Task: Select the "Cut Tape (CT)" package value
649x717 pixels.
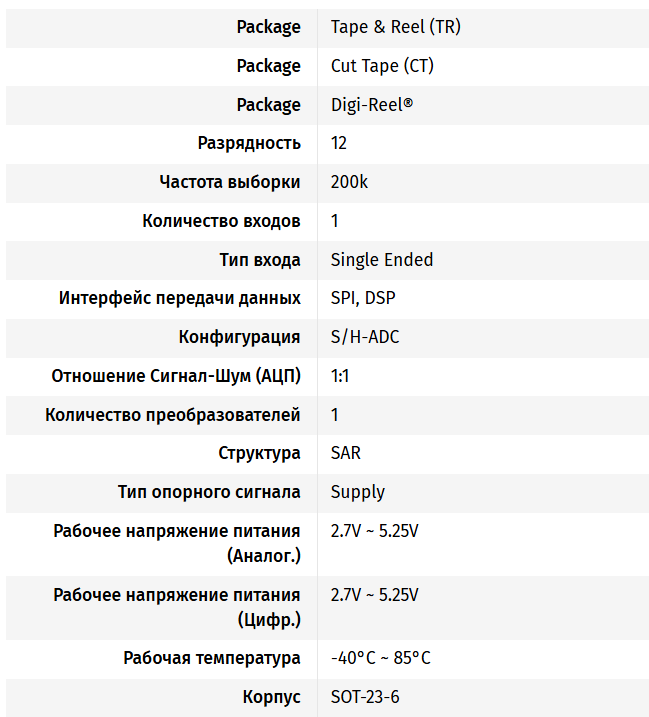Action: 382,66
